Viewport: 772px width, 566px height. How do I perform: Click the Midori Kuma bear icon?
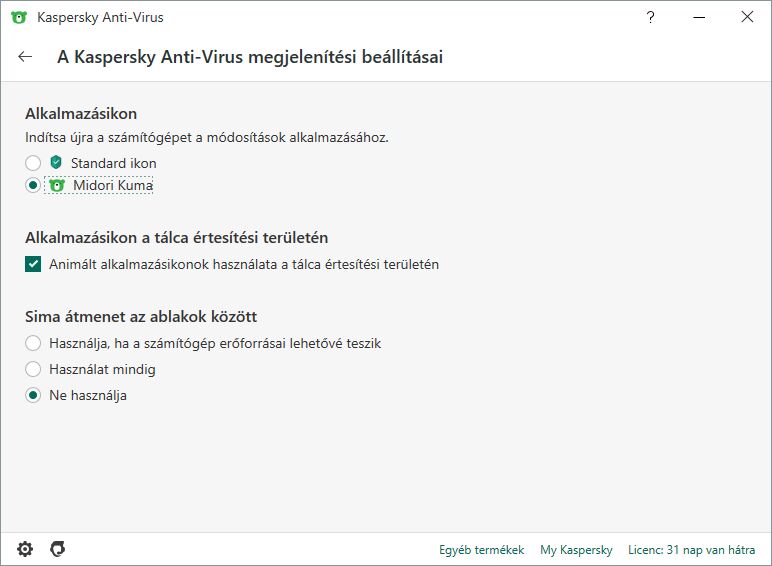pos(57,185)
